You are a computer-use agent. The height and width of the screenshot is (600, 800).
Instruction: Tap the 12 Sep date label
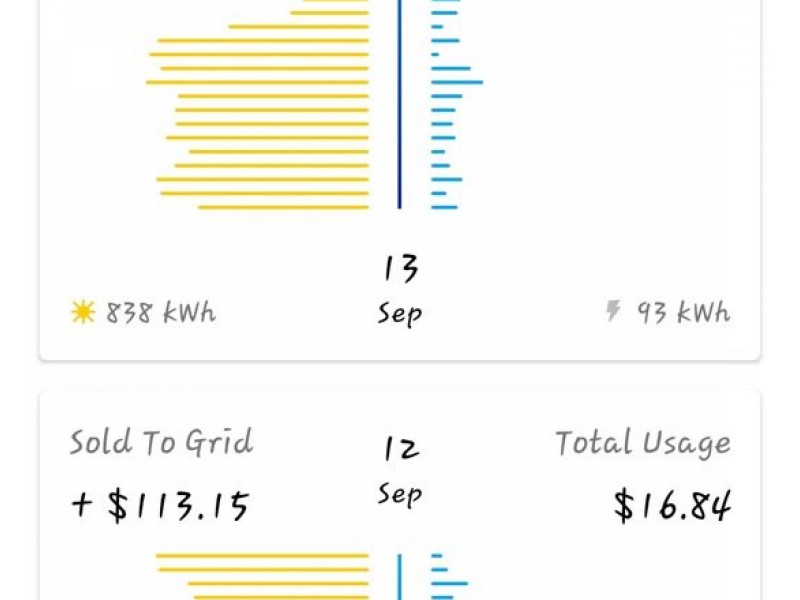pos(399,471)
